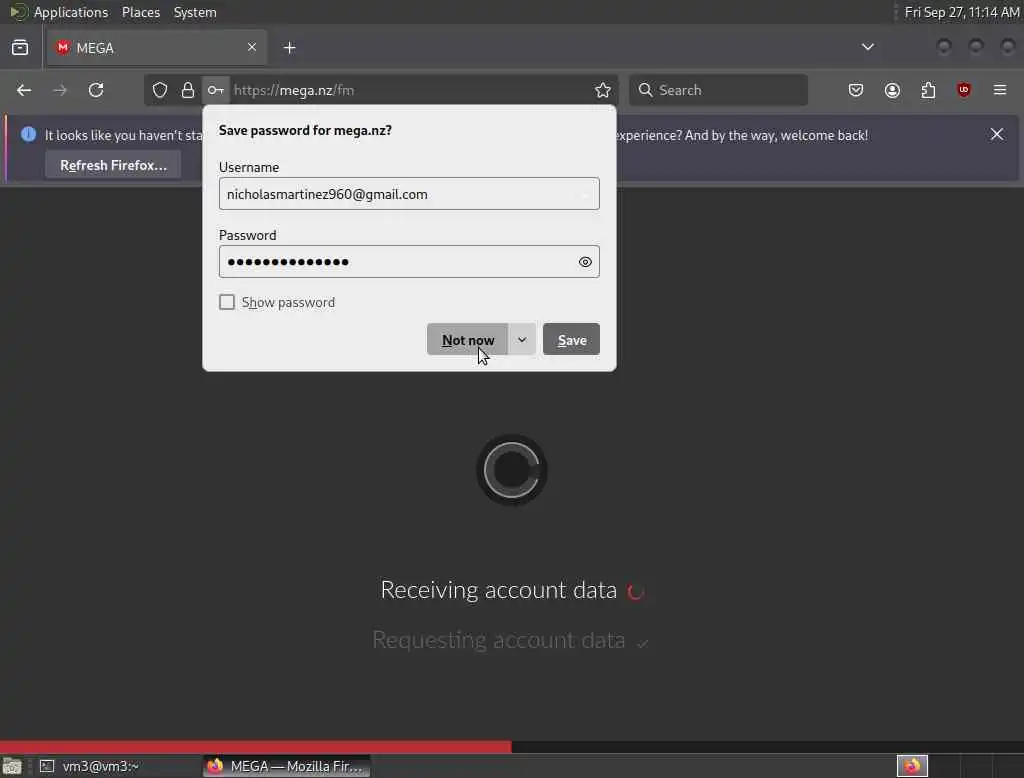Open the Places menu

tap(140, 12)
